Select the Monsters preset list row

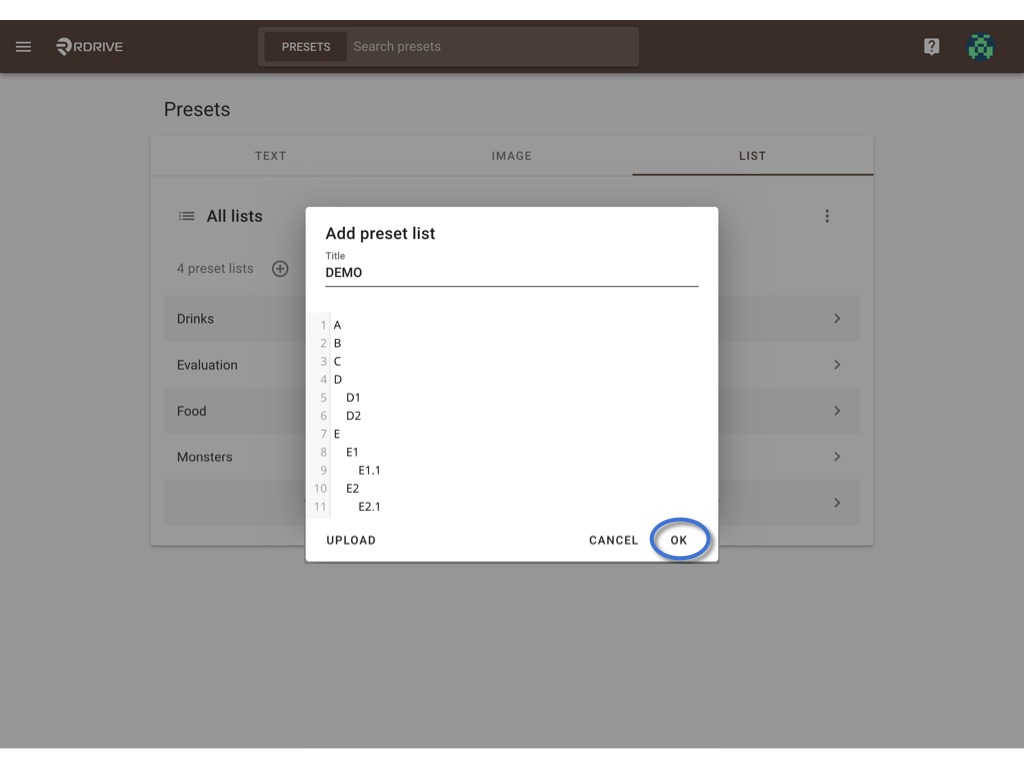(x=511, y=456)
